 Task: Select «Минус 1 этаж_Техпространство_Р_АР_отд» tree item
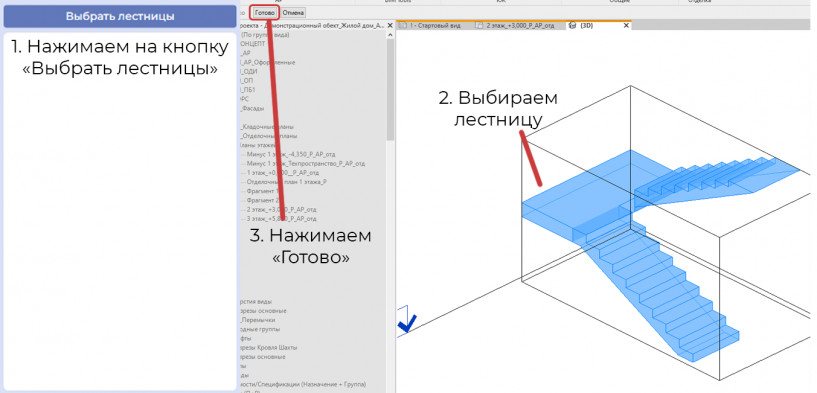306,163
